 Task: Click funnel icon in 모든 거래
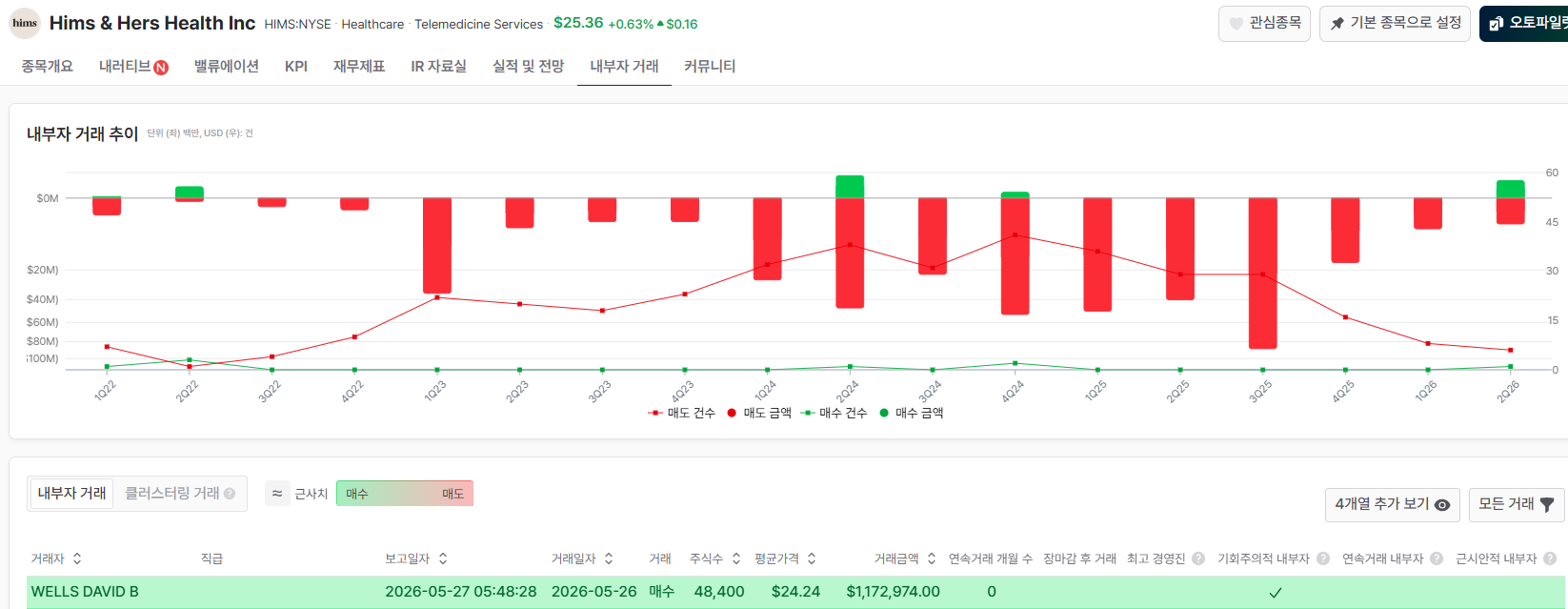pyautogui.click(x=1547, y=505)
